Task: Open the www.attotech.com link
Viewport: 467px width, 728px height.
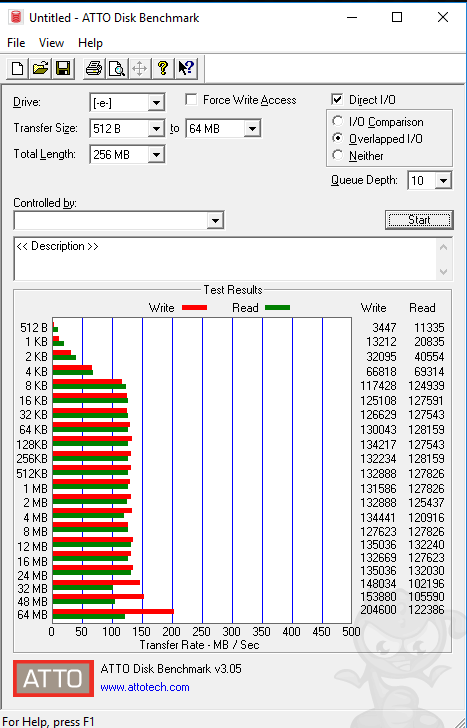Action: pyautogui.click(x=145, y=687)
